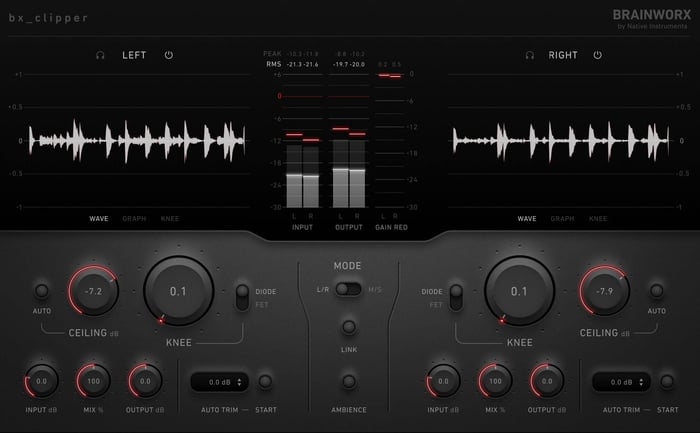Click the right DIODE label
This screenshot has width=700, height=433.
point(432,291)
